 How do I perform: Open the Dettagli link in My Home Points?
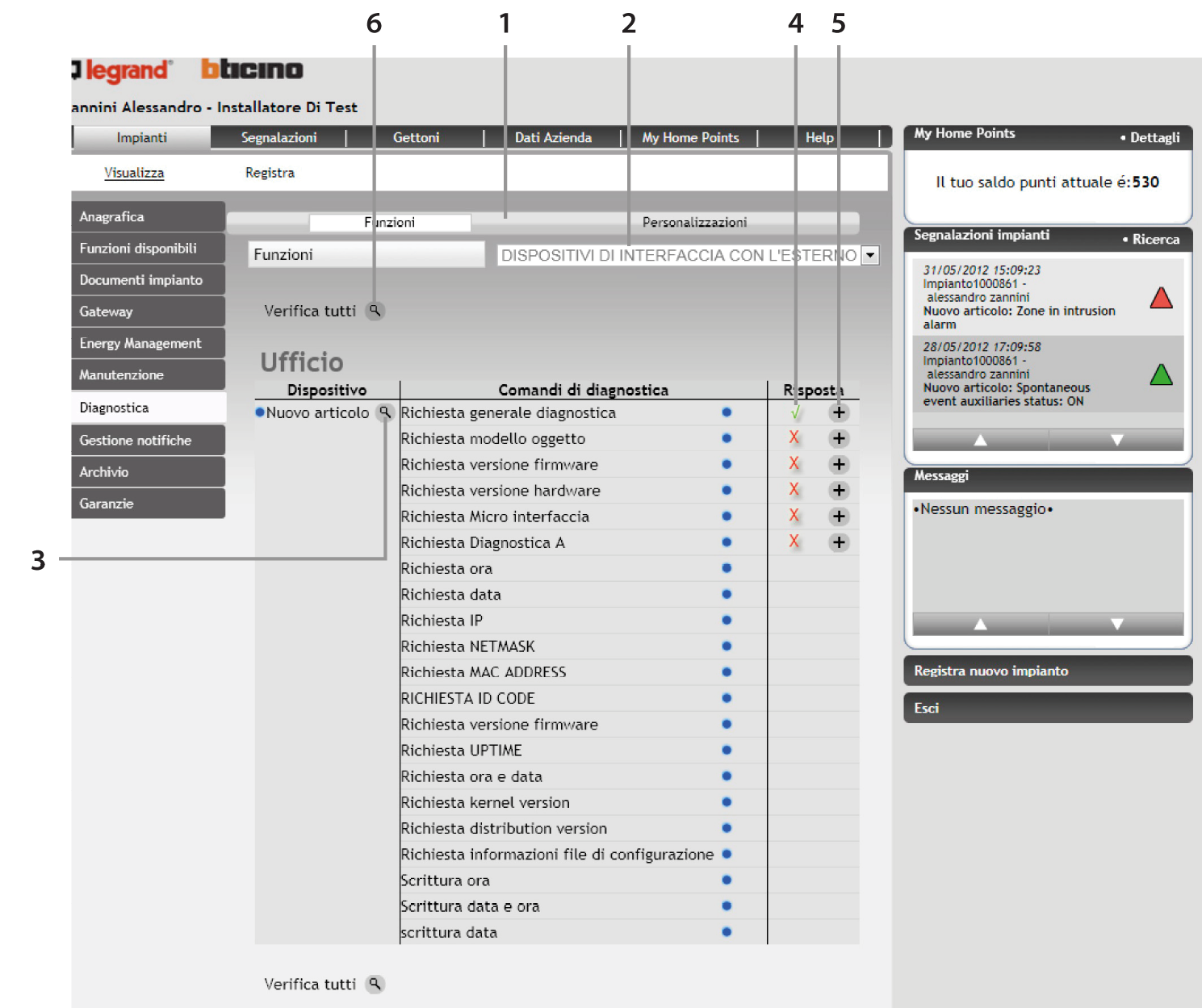(1154, 138)
